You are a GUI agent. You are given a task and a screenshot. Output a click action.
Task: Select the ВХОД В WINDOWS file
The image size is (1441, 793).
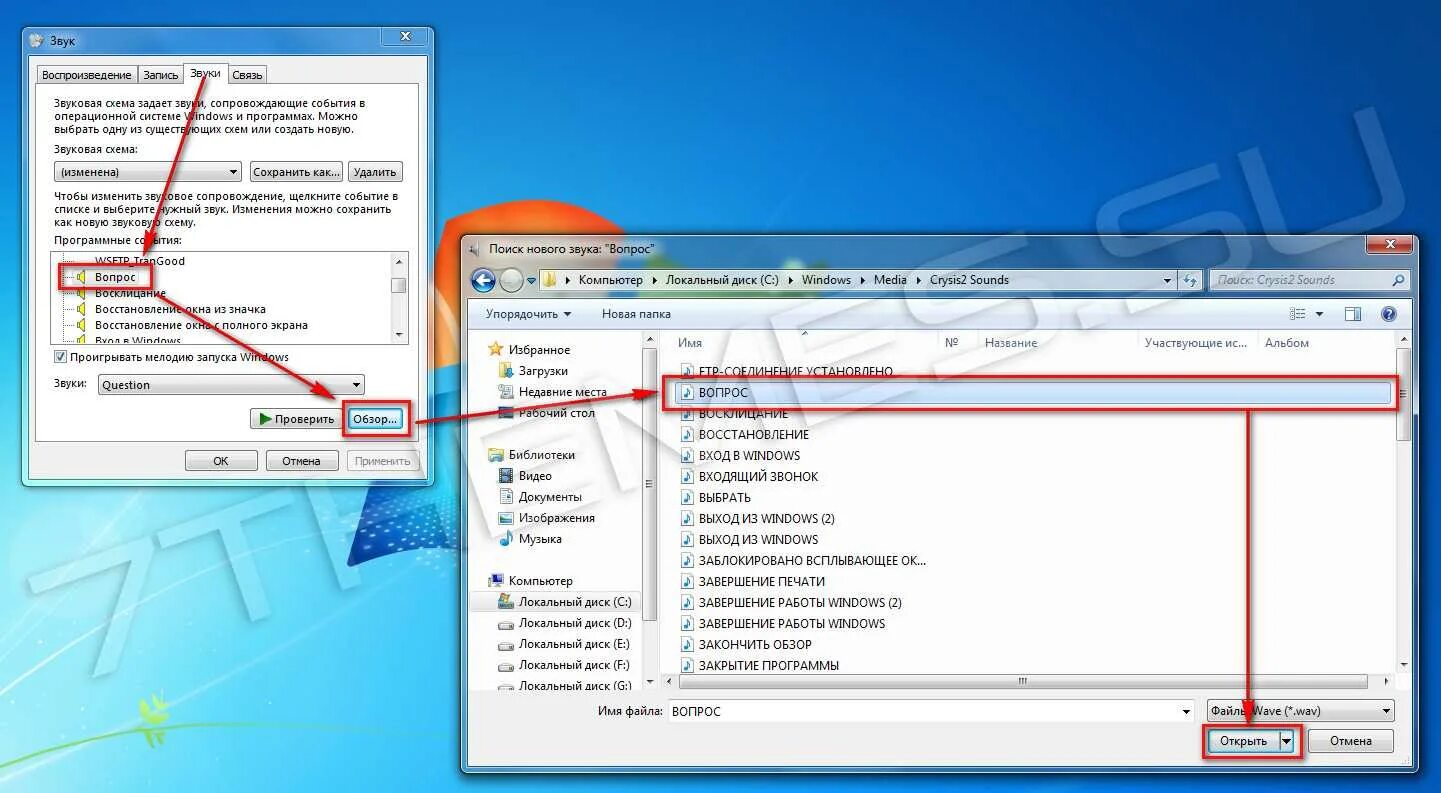(x=749, y=456)
